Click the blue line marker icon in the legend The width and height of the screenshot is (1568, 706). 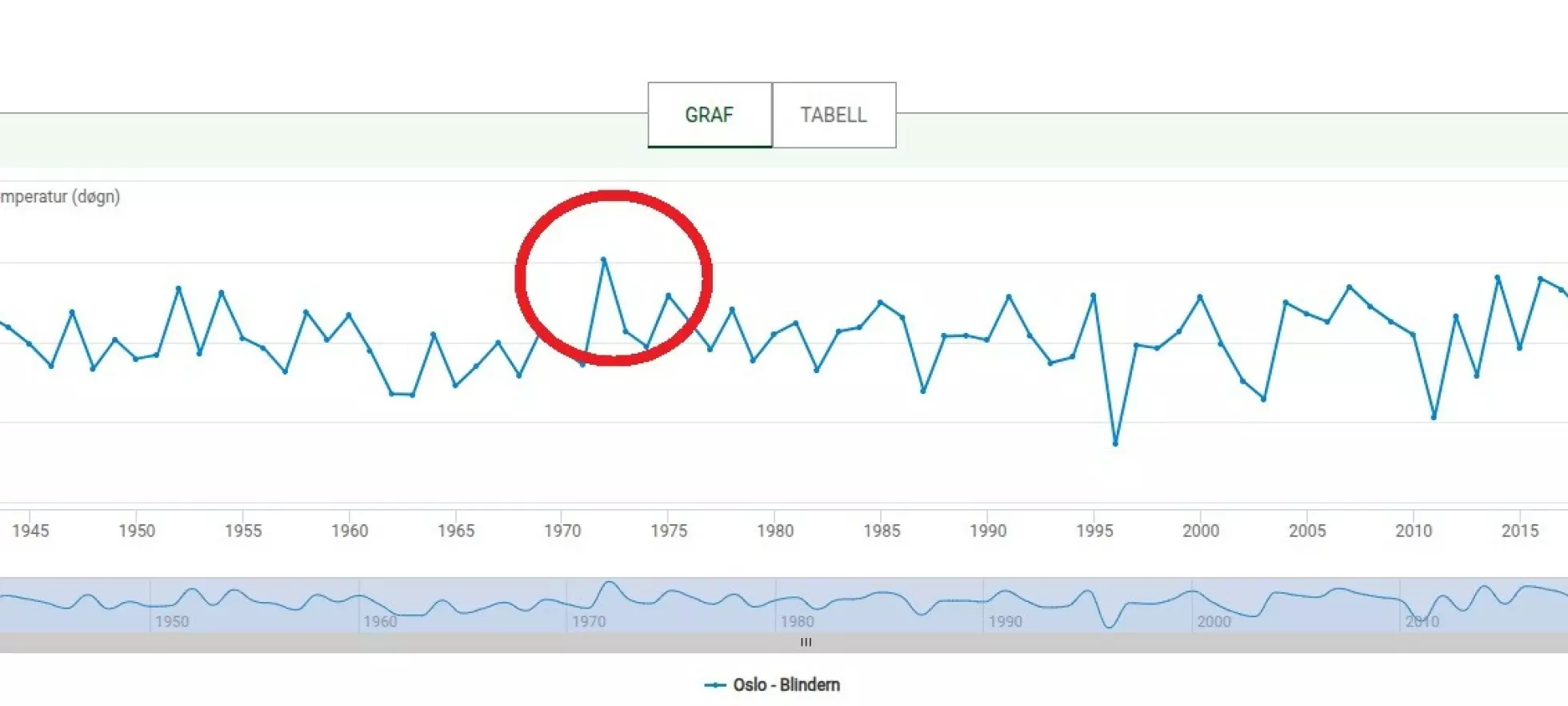pyautogui.click(x=714, y=685)
